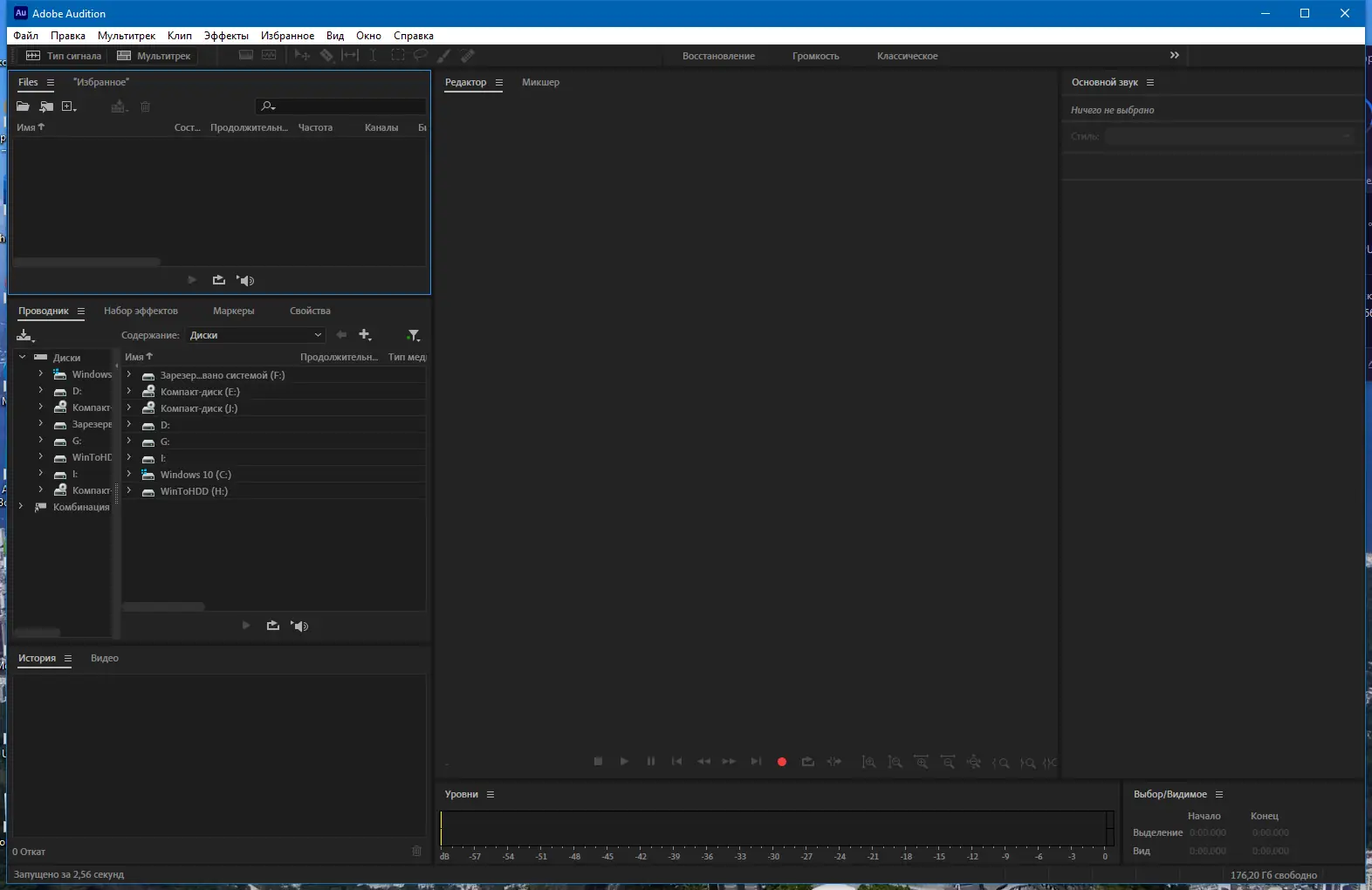Click the Play button in the editor transport
The width and height of the screenshot is (1372, 890).
tap(624, 762)
